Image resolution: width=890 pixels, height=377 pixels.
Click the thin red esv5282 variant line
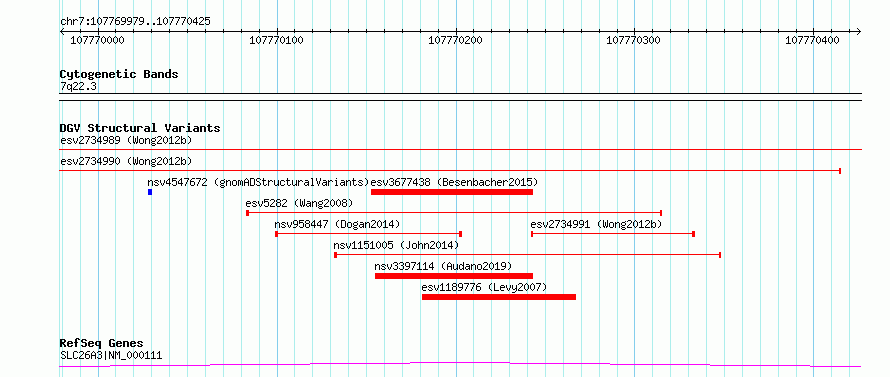454,213
